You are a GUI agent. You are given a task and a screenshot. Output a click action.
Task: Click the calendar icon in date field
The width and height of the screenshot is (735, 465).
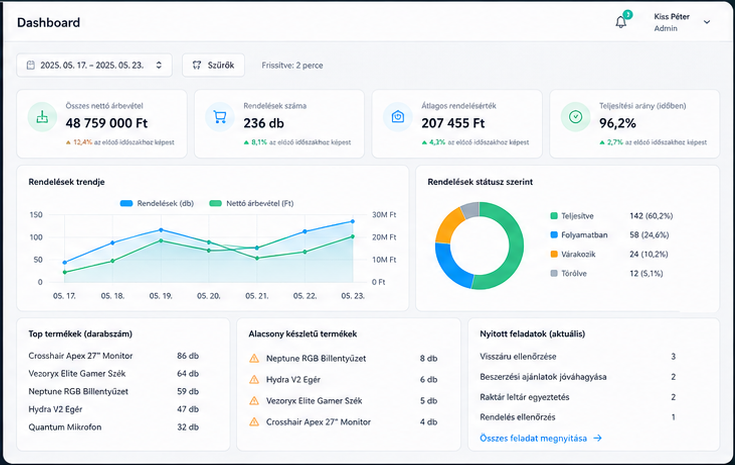pos(30,65)
